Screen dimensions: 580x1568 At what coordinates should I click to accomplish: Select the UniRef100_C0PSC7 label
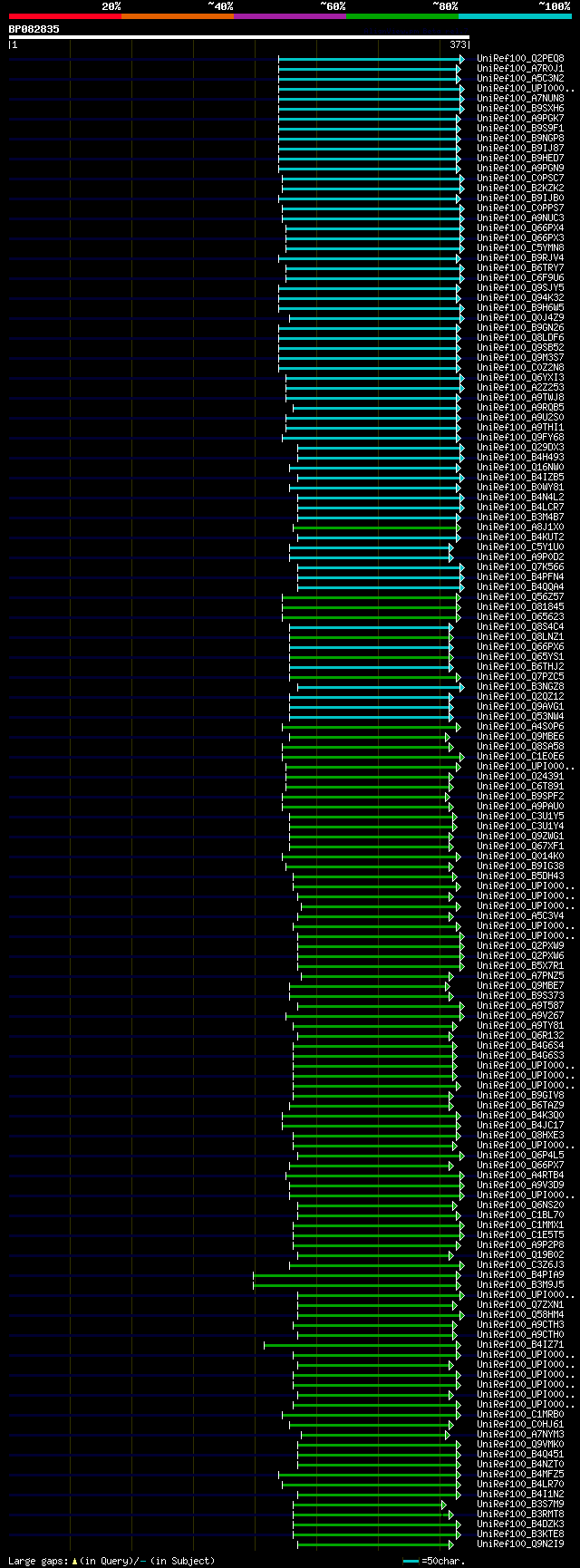[520, 179]
